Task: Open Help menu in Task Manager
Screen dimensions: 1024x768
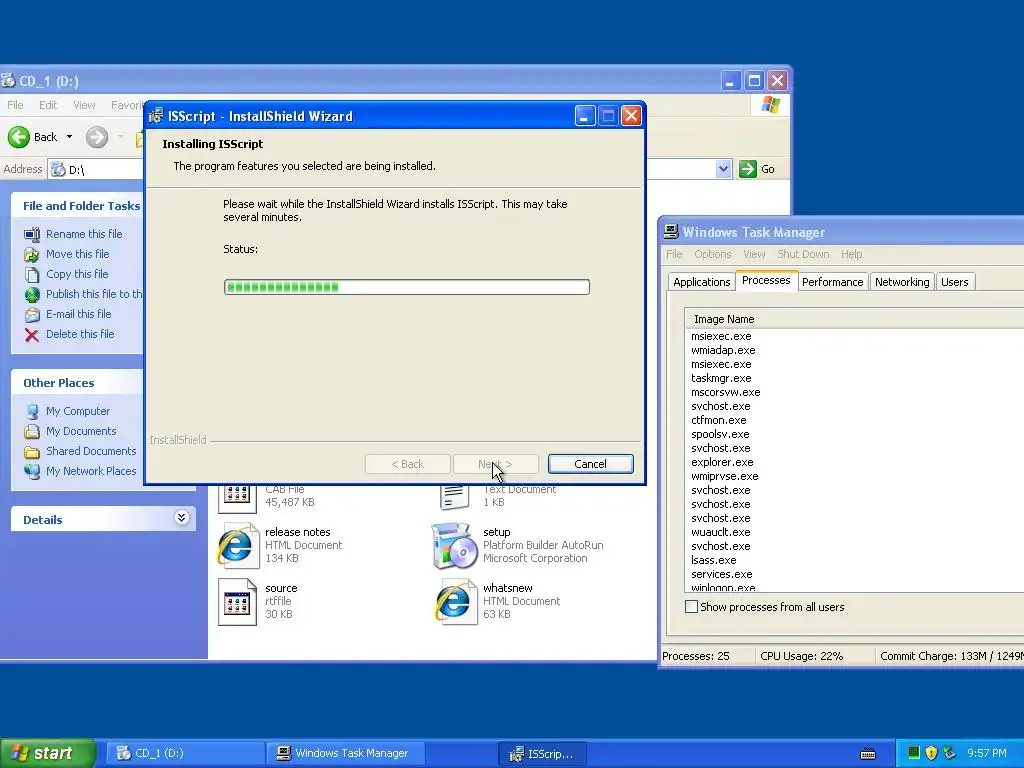Action: pos(851,254)
